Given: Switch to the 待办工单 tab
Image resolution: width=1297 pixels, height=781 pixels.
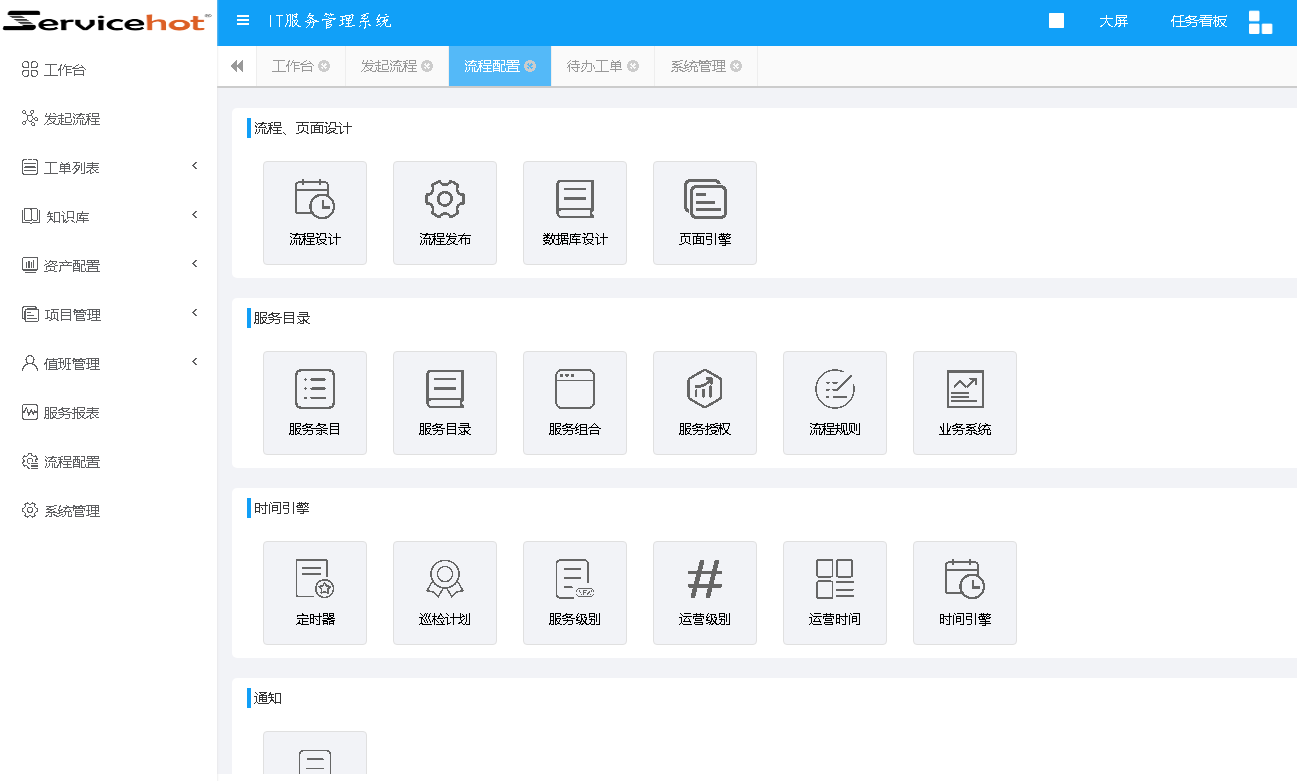Looking at the screenshot, I should point(594,66).
